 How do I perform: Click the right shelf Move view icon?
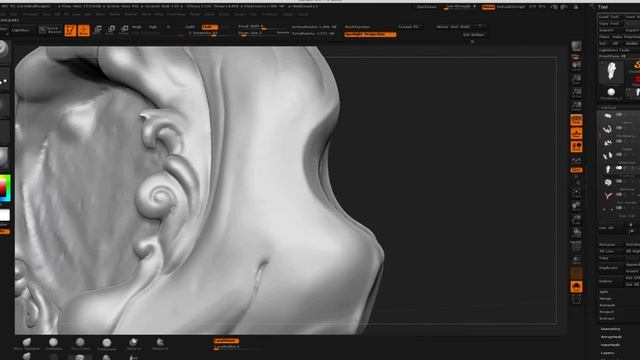576,206
